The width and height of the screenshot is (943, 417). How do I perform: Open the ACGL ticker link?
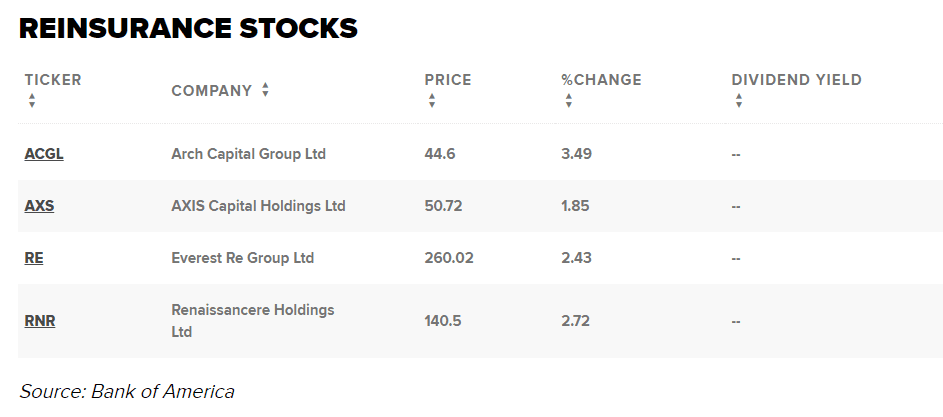pos(44,154)
